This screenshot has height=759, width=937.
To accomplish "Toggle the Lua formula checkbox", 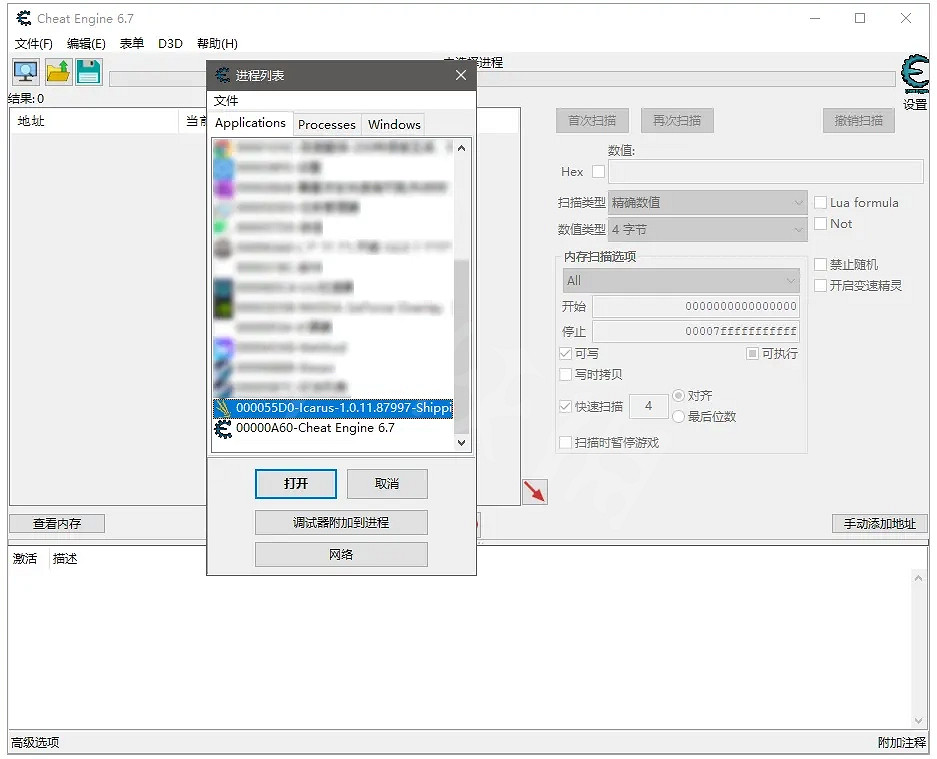I will pos(821,203).
